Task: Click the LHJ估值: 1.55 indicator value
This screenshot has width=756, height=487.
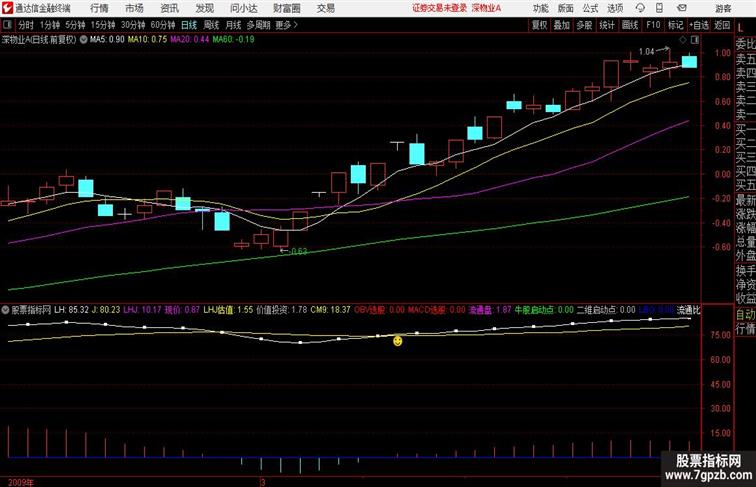Action: pyautogui.click(x=228, y=310)
